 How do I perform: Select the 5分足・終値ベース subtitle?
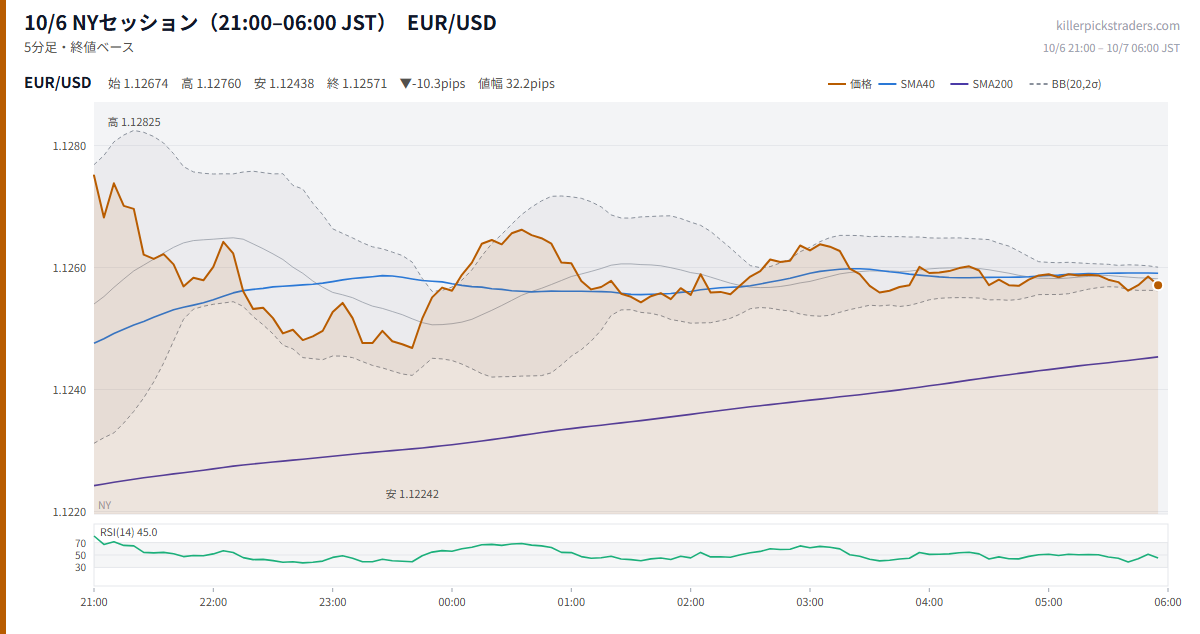[x=79, y=47]
